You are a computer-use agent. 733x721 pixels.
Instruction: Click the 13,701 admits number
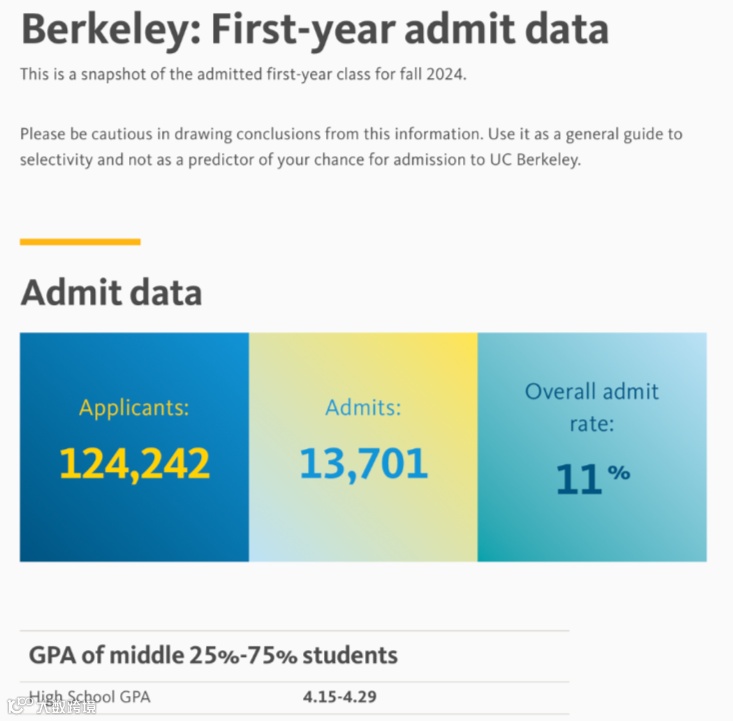[363, 463]
